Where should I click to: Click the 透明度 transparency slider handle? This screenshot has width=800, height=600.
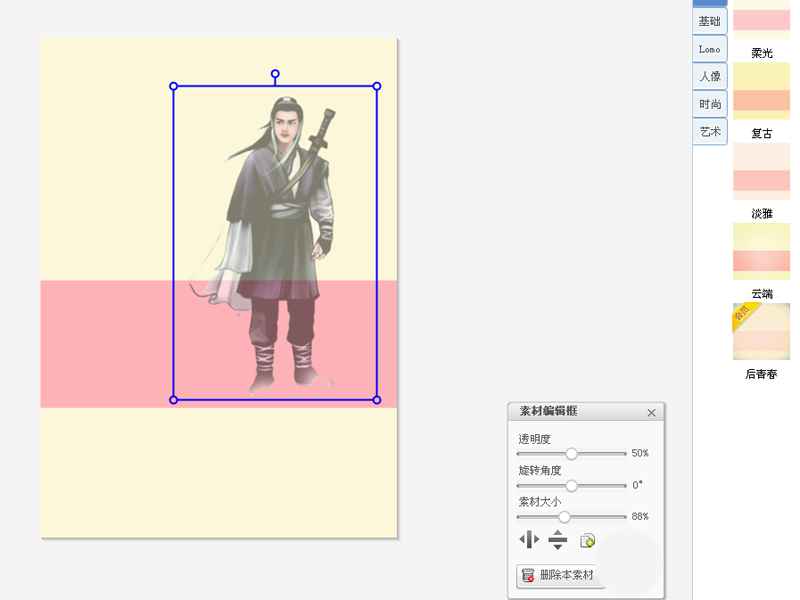571,454
